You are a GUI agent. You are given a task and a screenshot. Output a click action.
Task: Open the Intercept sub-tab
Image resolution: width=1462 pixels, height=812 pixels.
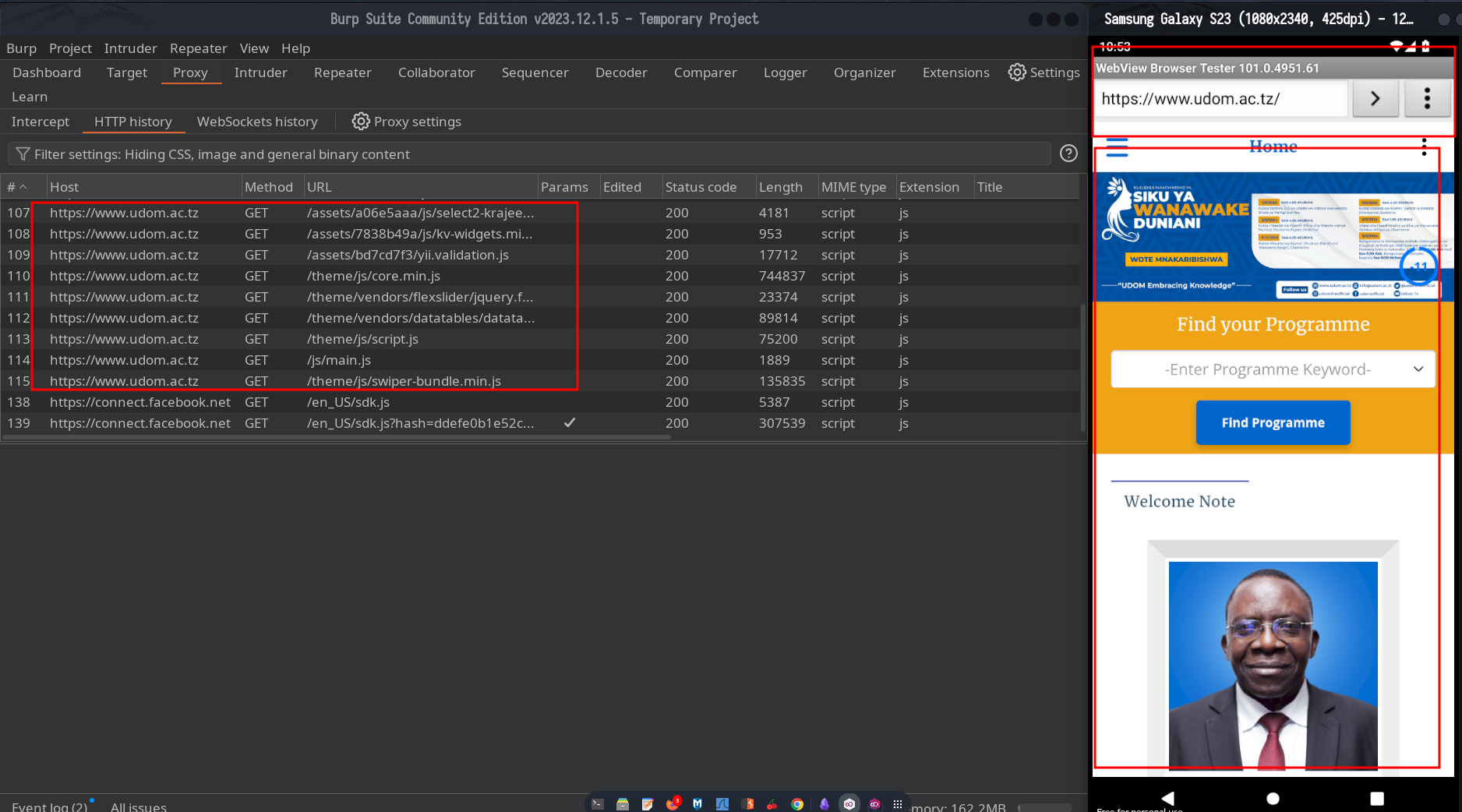(41, 122)
